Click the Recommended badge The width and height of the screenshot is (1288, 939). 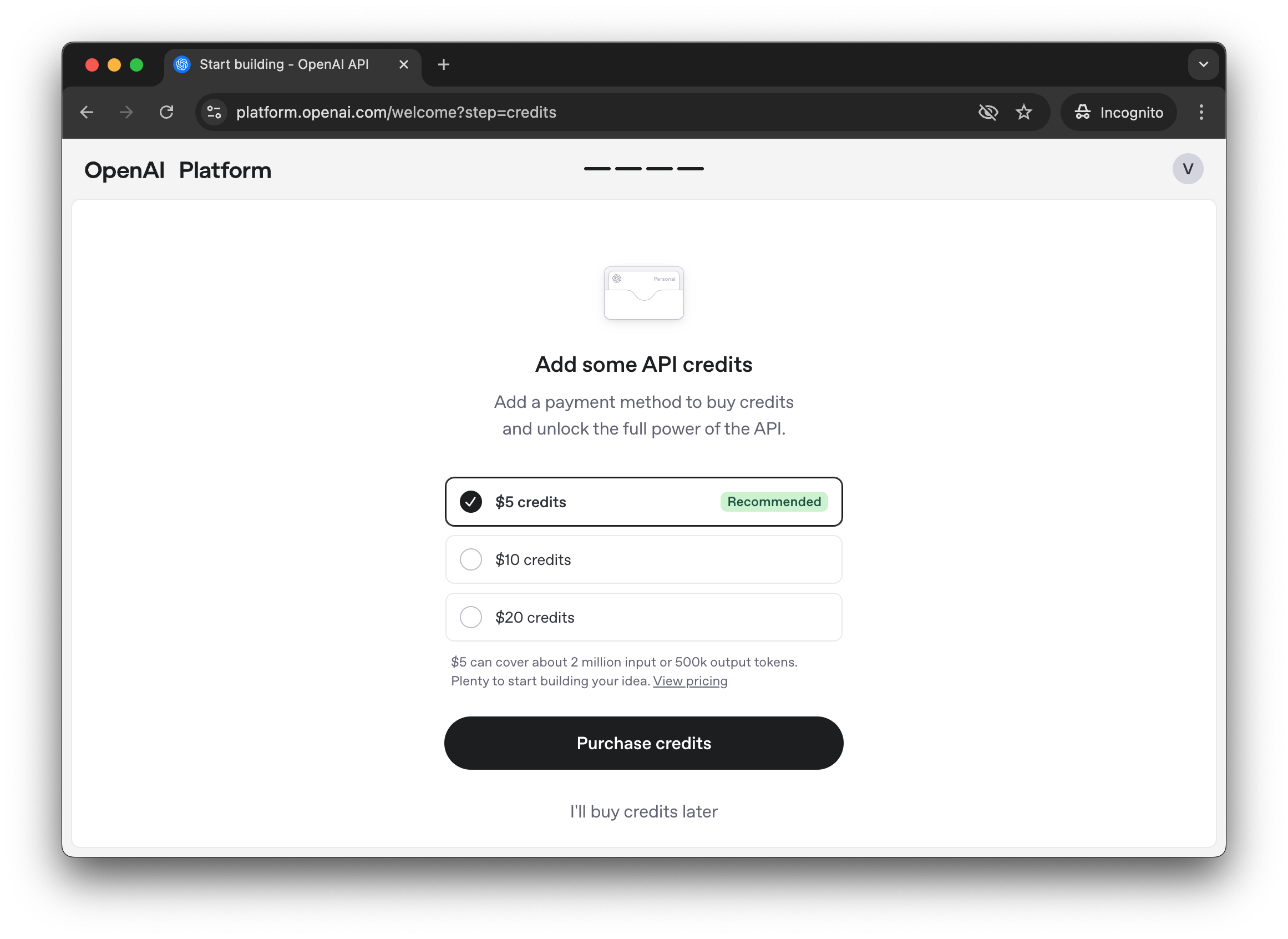coord(774,502)
